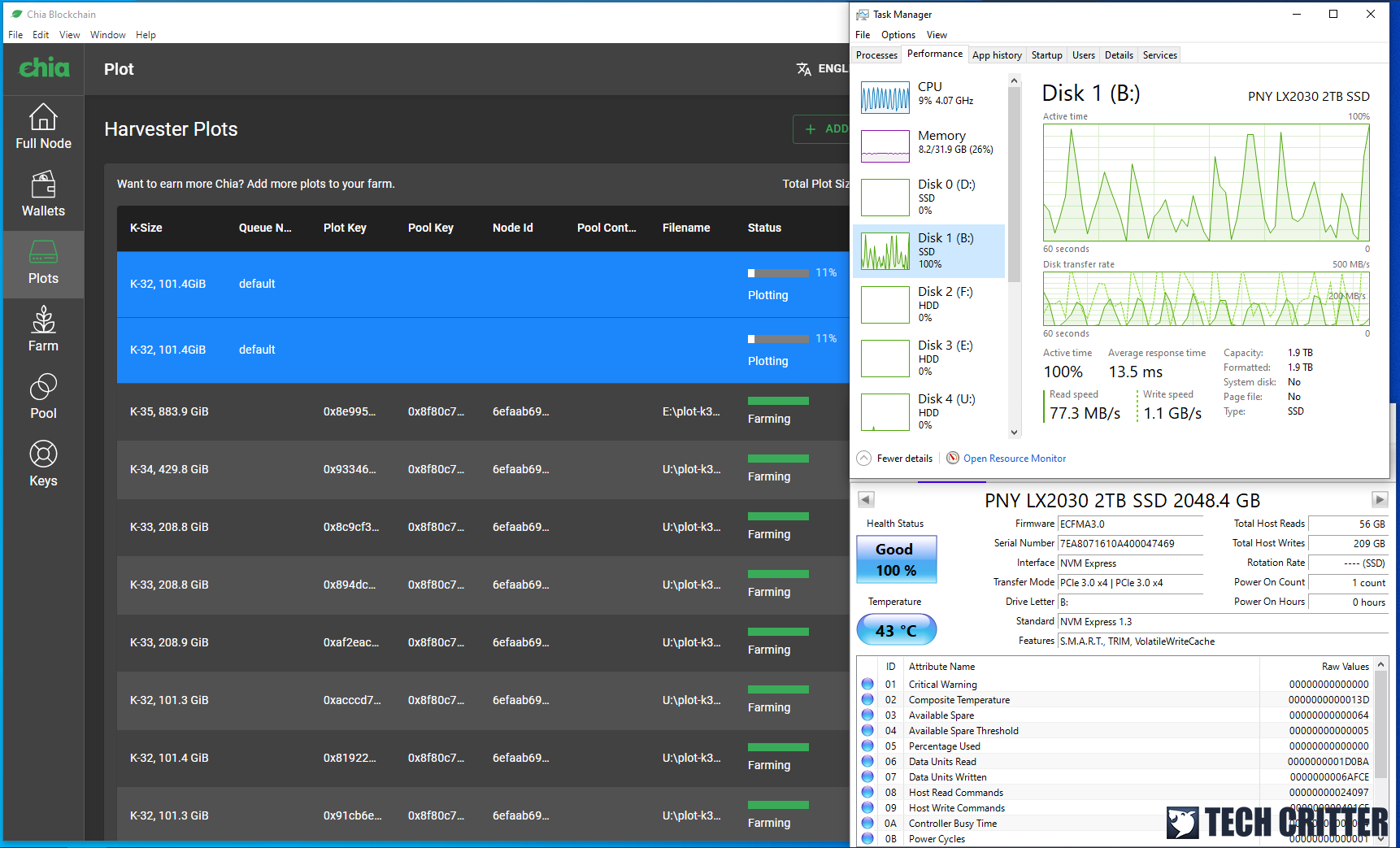This screenshot has width=1400, height=848.
Task: Open the Chia View menu
Action: (70, 35)
